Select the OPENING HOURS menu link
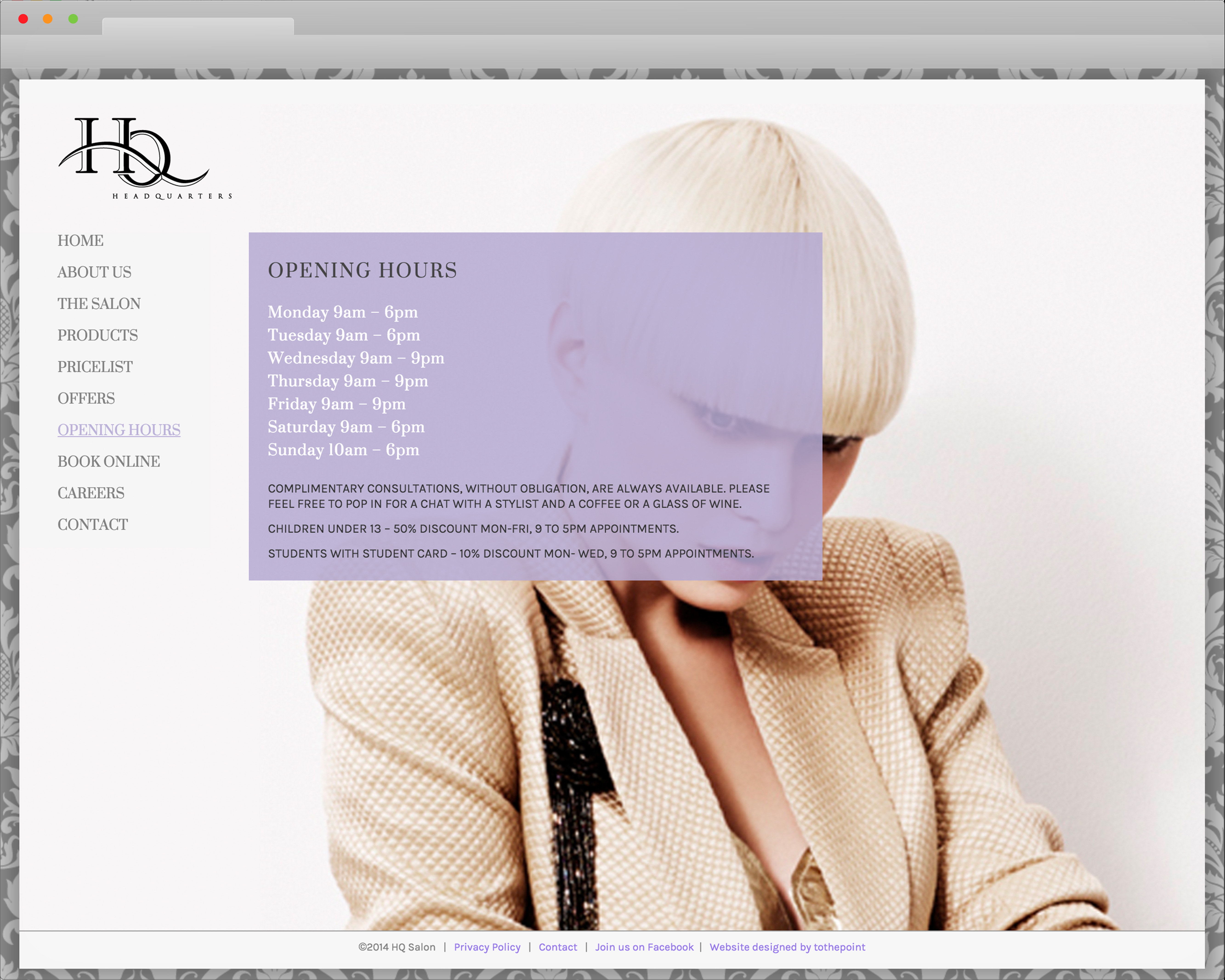 click(119, 430)
